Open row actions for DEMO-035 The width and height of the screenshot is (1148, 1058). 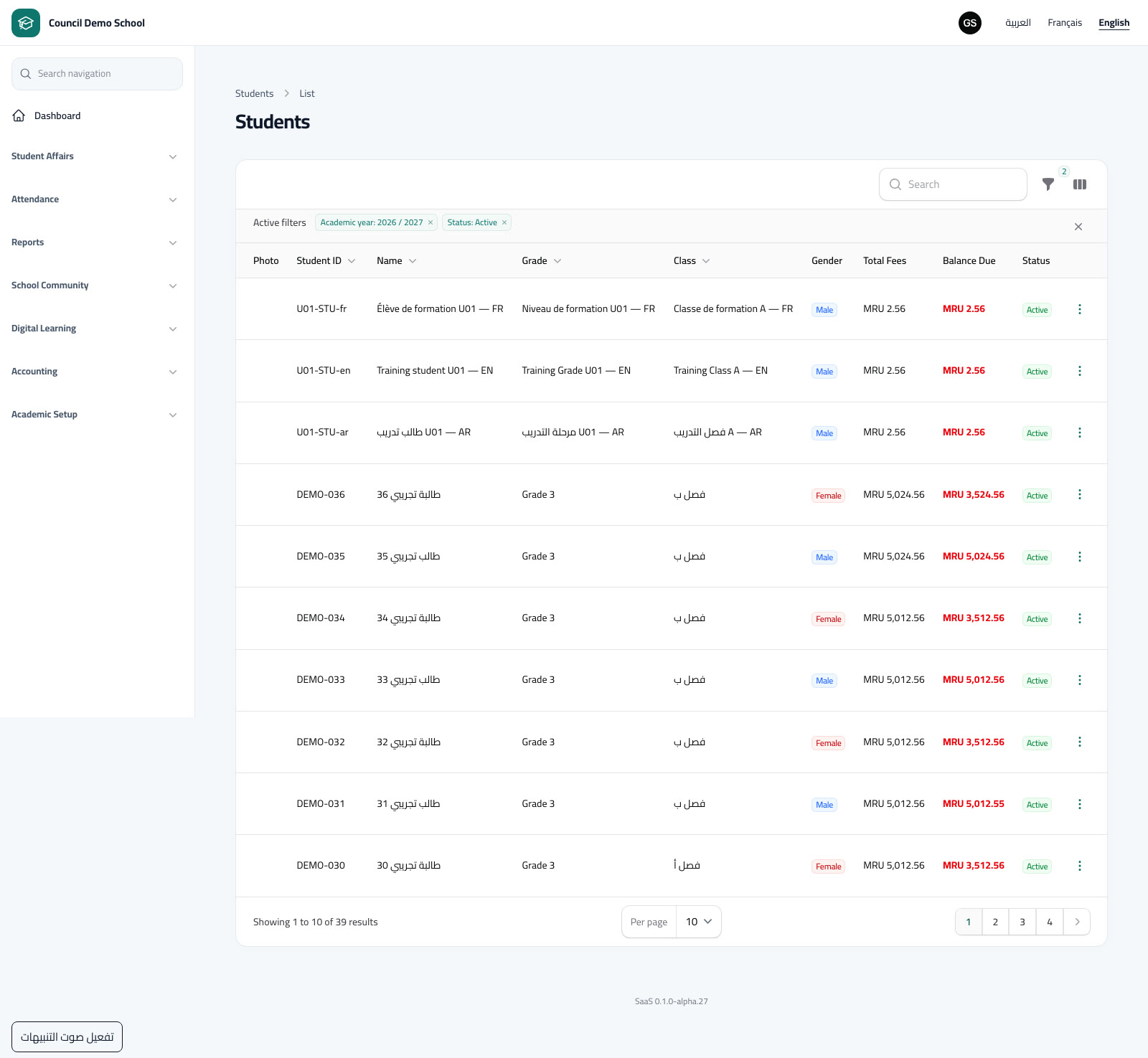tap(1080, 557)
